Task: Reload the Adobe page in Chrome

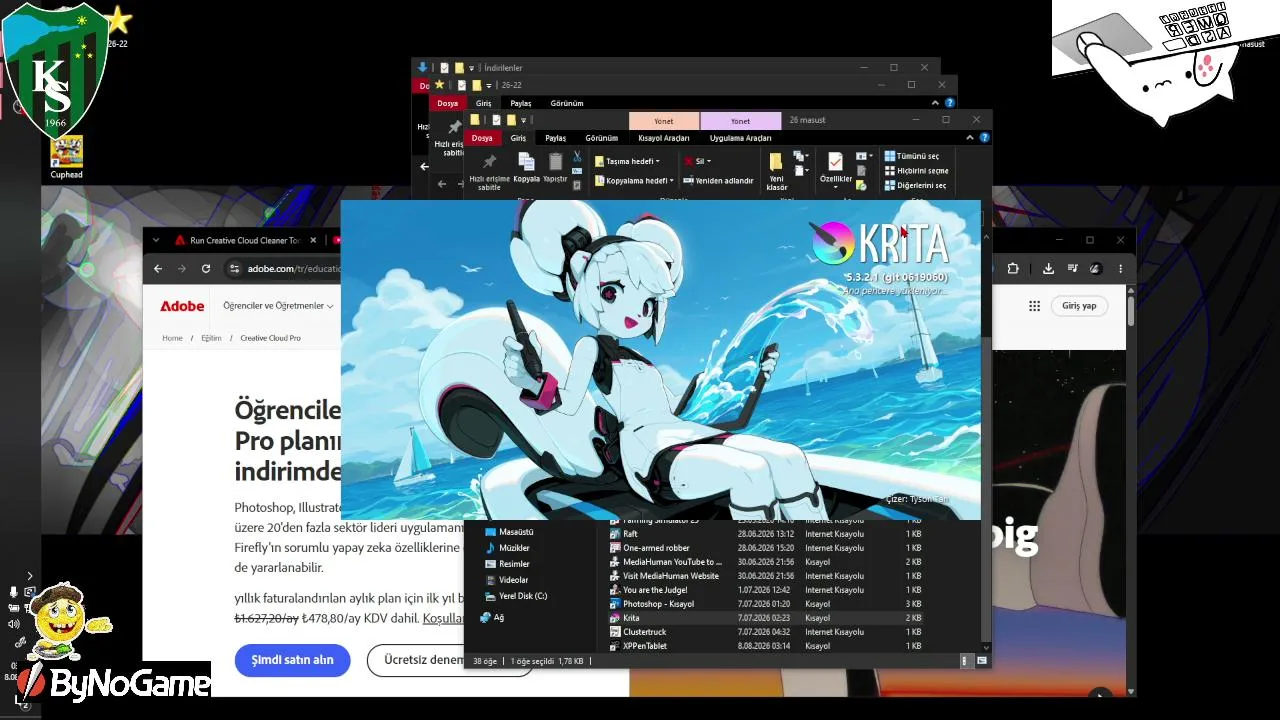Action: point(206,268)
